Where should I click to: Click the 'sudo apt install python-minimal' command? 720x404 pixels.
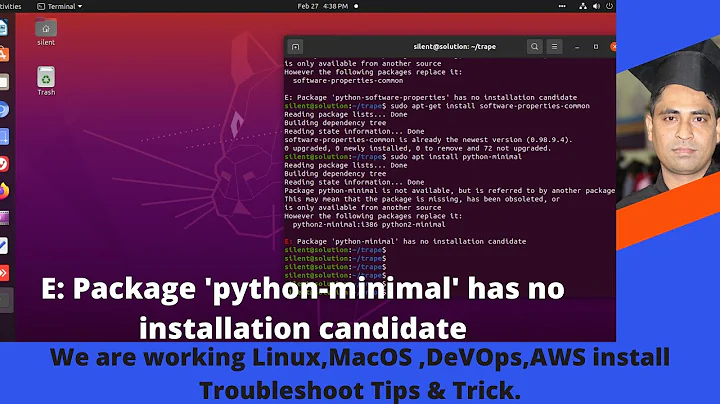pyautogui.click(x=456, y=157)
